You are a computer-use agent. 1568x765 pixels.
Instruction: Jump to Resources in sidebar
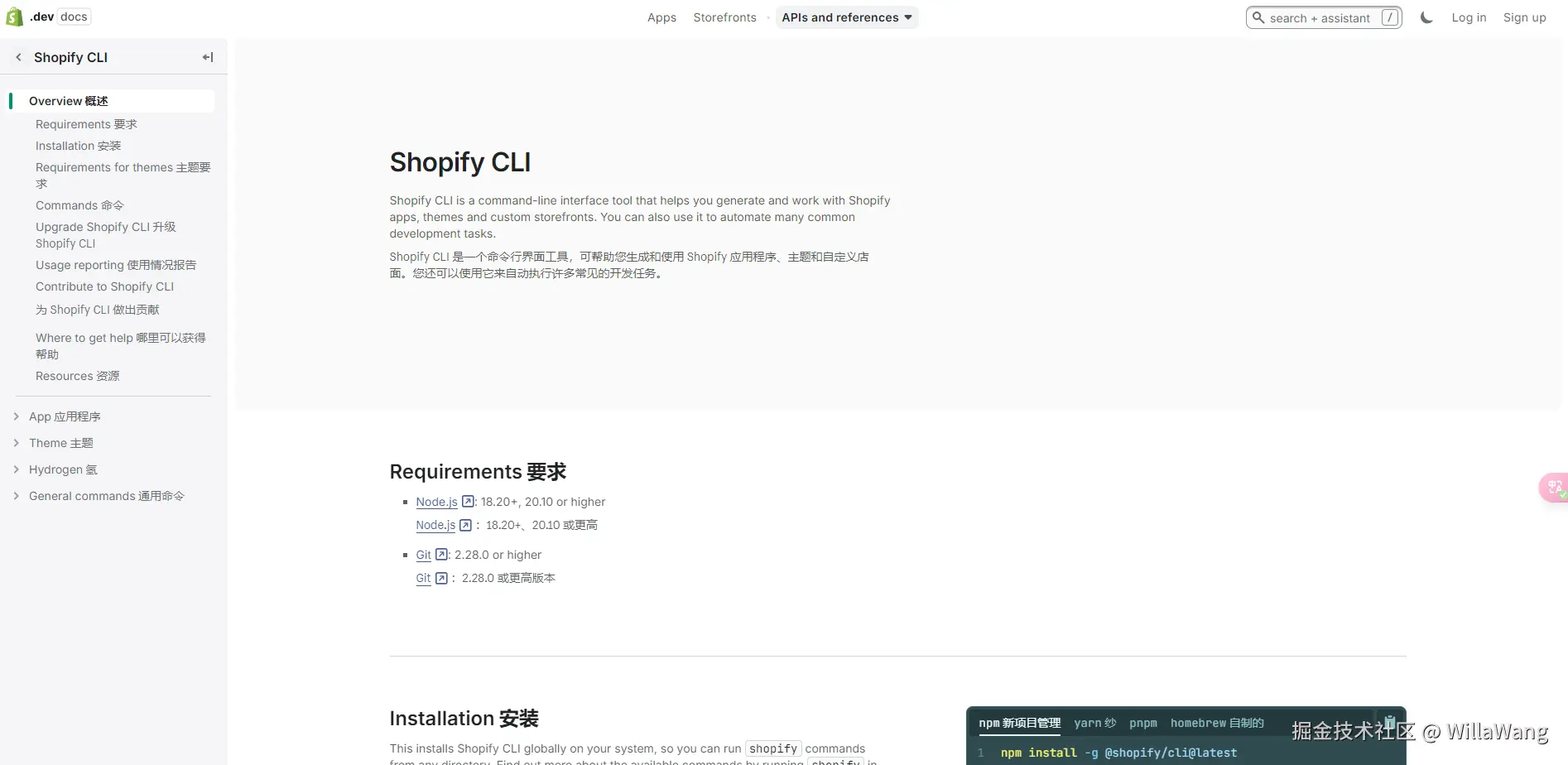(x=77, y=376)
